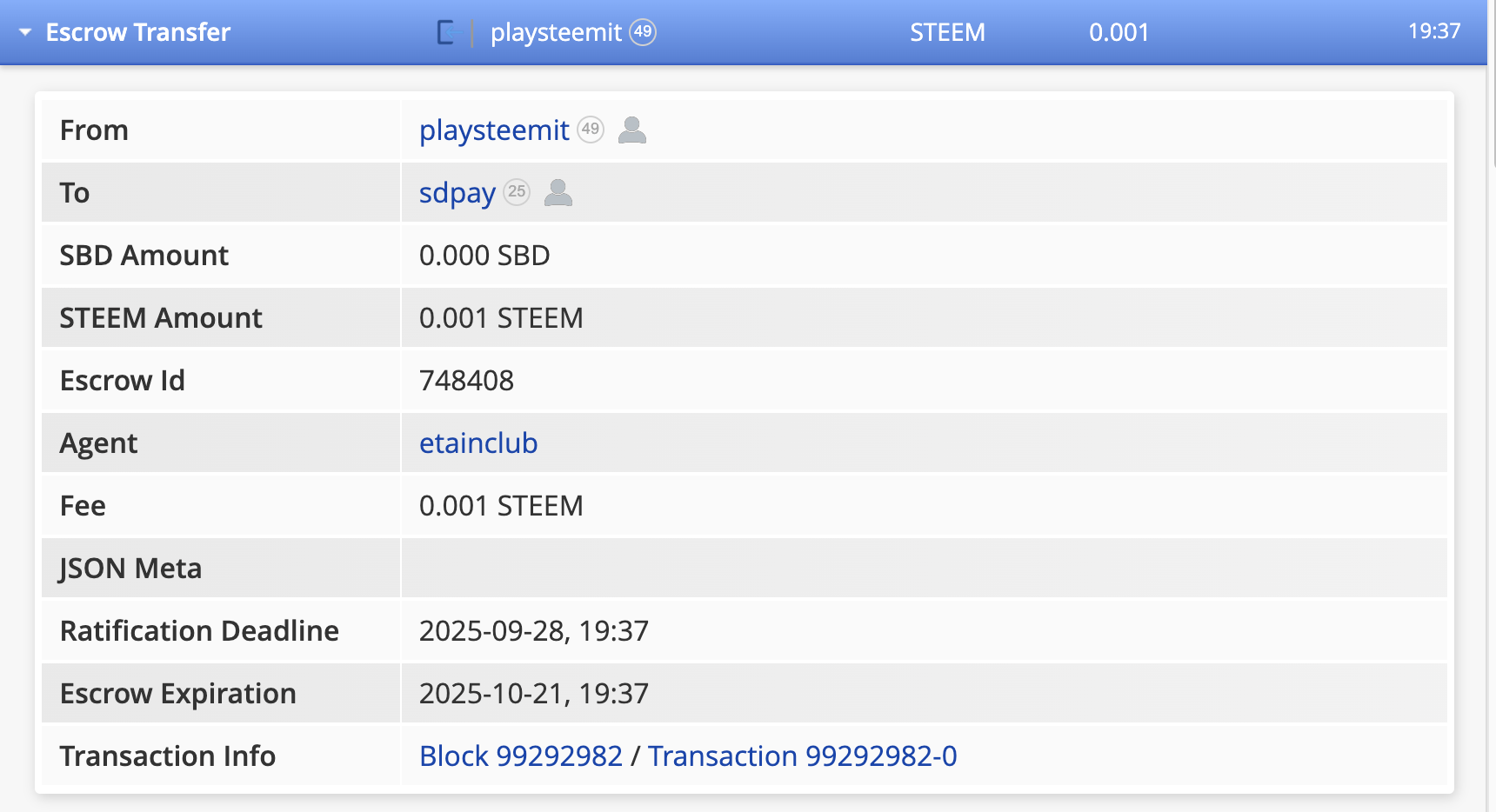Click the profile icon beside playsteemit
The width and height of the screenshot is (1496, 812).
(x=632, y=130)
